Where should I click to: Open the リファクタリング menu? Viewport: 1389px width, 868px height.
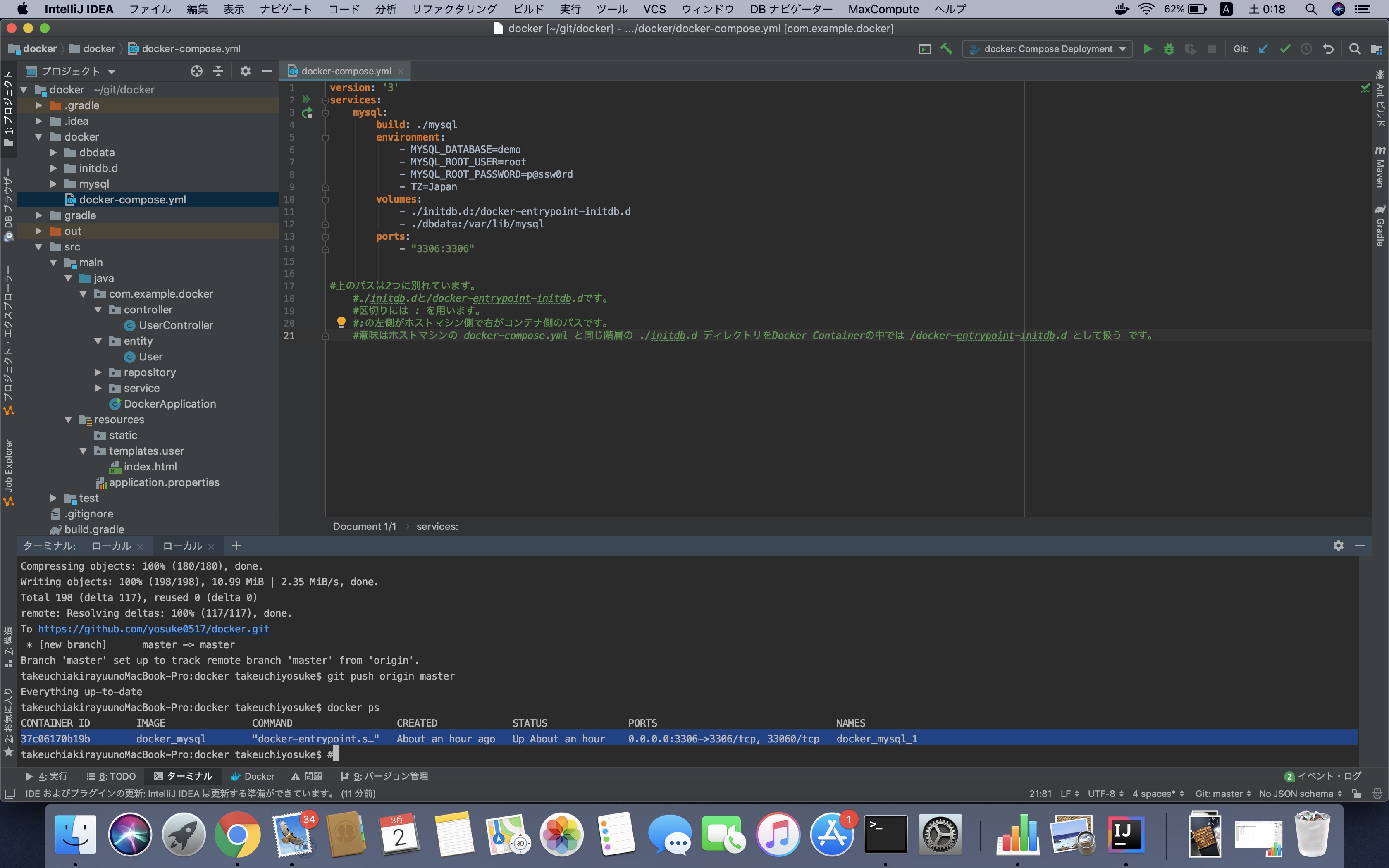(455, 9)
